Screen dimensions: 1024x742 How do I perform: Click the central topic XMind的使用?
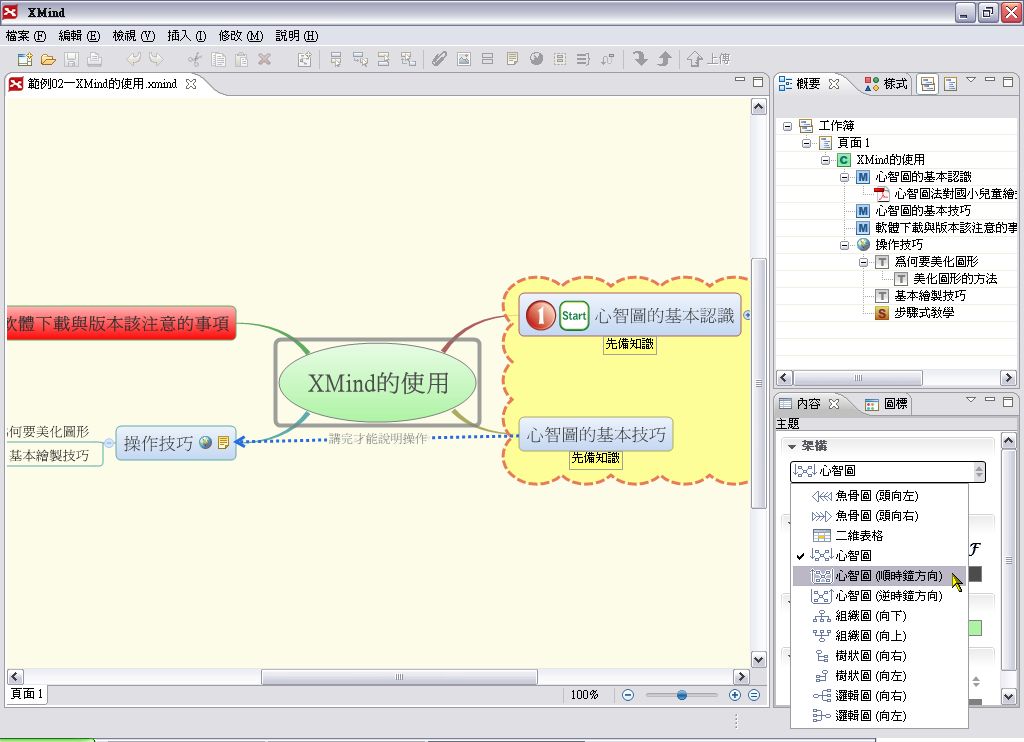[377, 383]
